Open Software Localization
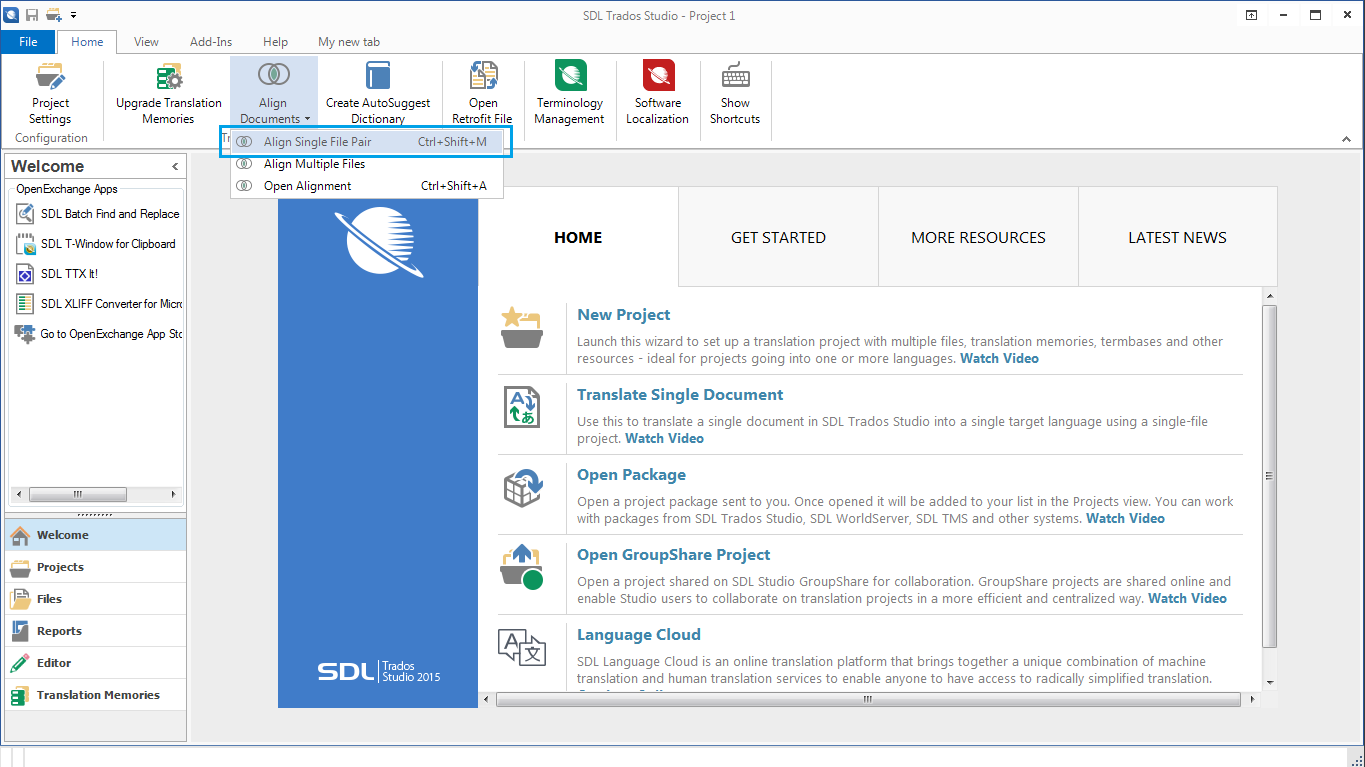This screenshot has width=1365, height=767. point(658,93)
